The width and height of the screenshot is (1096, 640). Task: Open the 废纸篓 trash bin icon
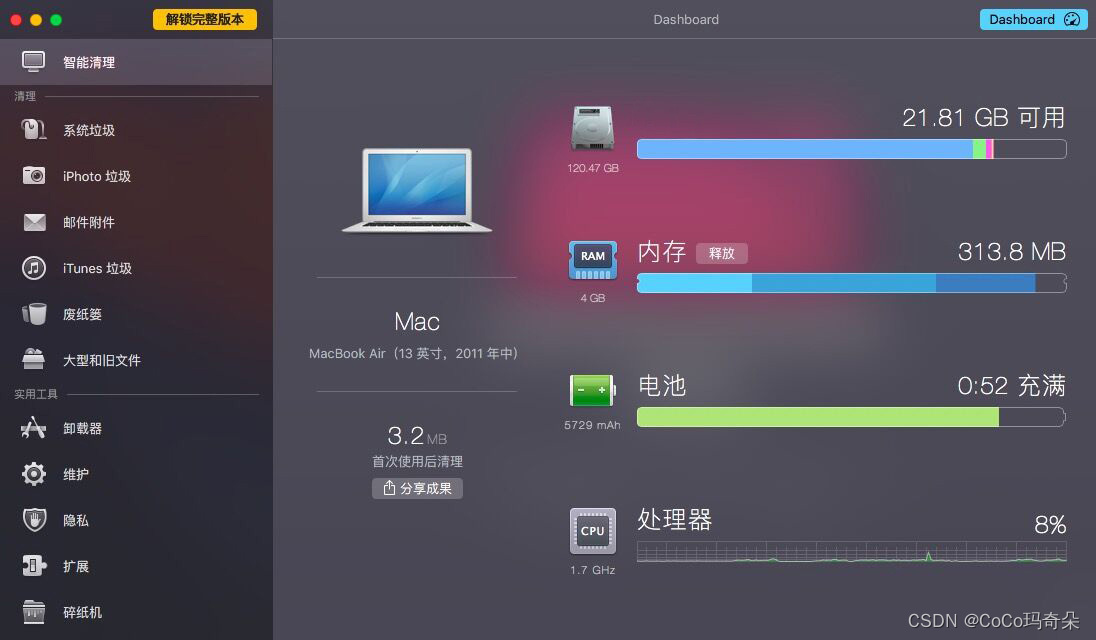click(34, 314)
